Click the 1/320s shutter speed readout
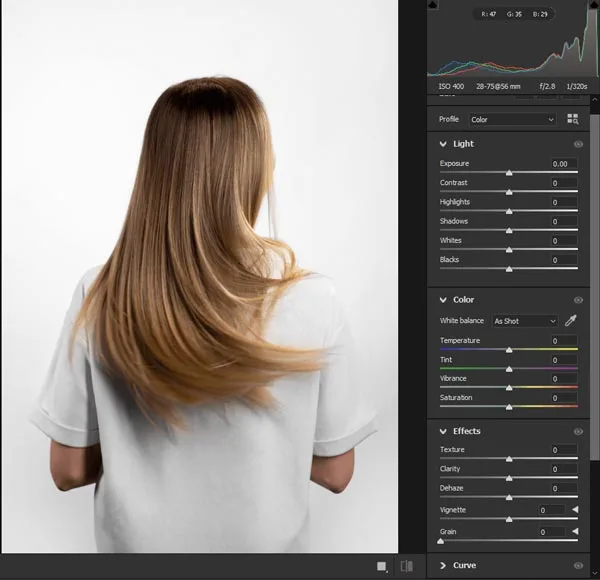Screen dimensions: 600x580 coord(577,86)
